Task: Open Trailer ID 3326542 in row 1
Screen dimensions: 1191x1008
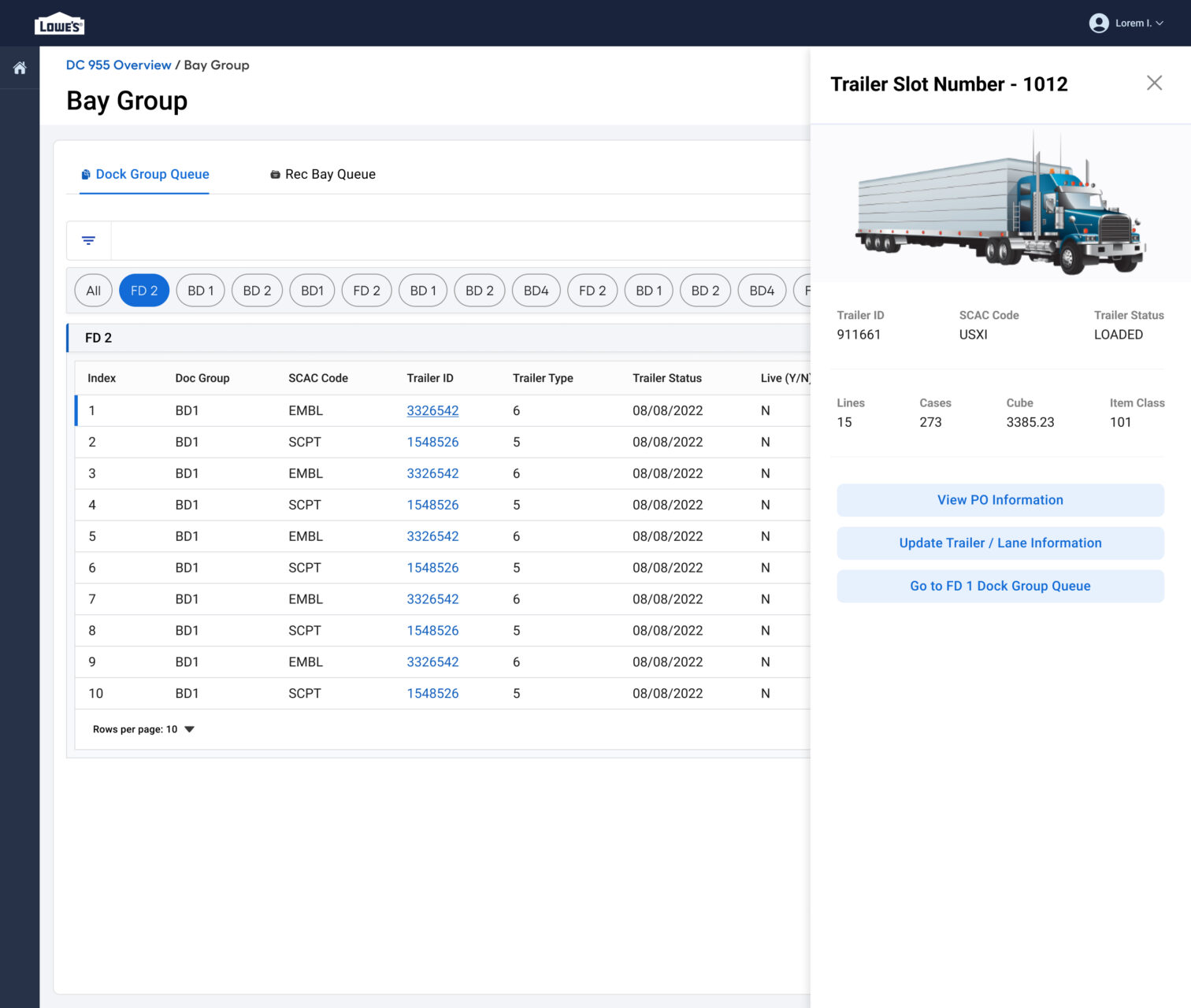Action: pos(432,410)
